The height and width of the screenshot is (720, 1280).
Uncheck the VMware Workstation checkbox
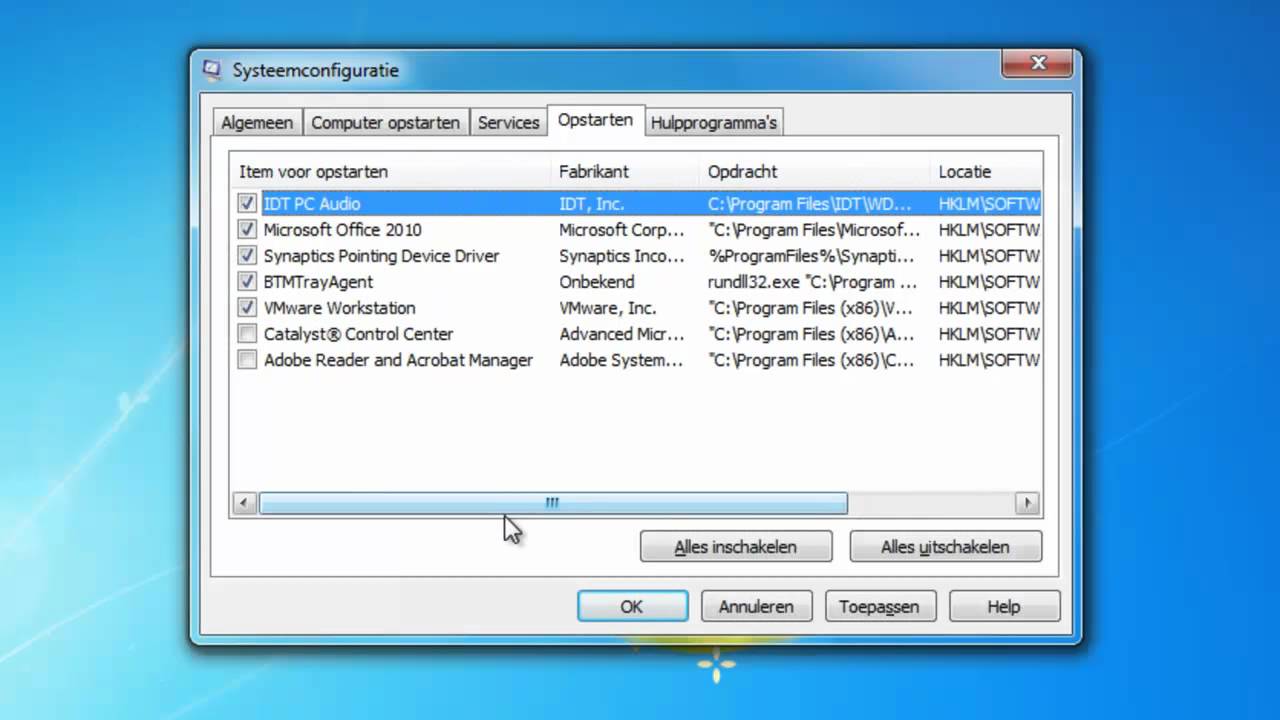(x=247, y=308)
